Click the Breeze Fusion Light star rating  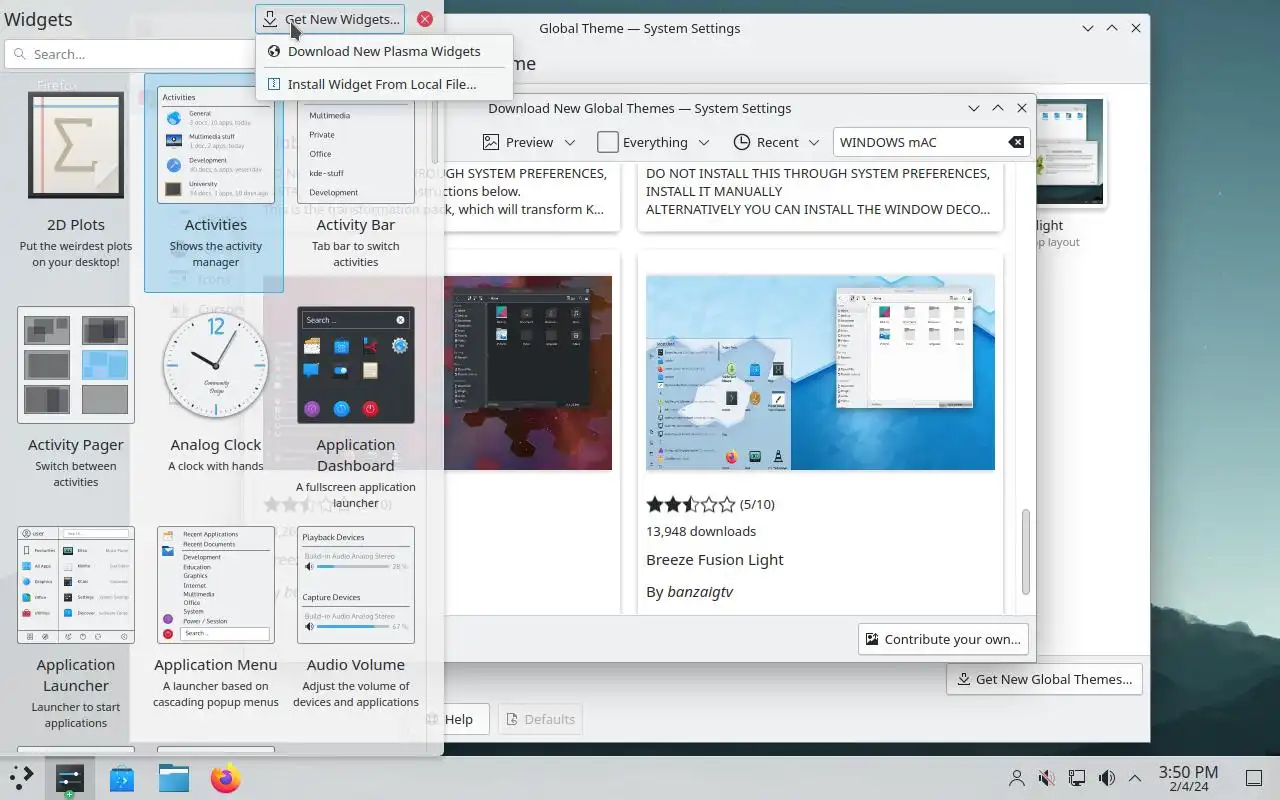tap(691, 504)
